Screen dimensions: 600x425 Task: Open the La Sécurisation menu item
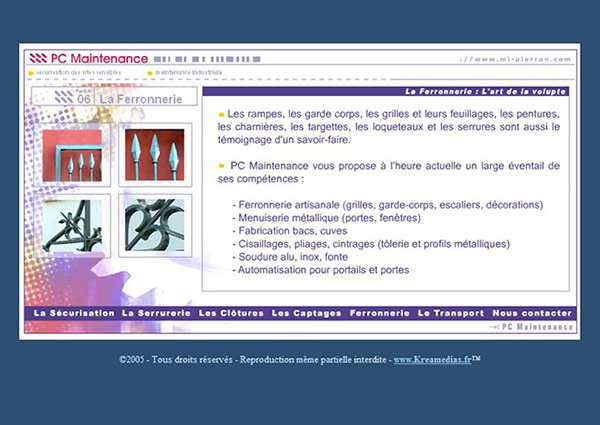74,313
